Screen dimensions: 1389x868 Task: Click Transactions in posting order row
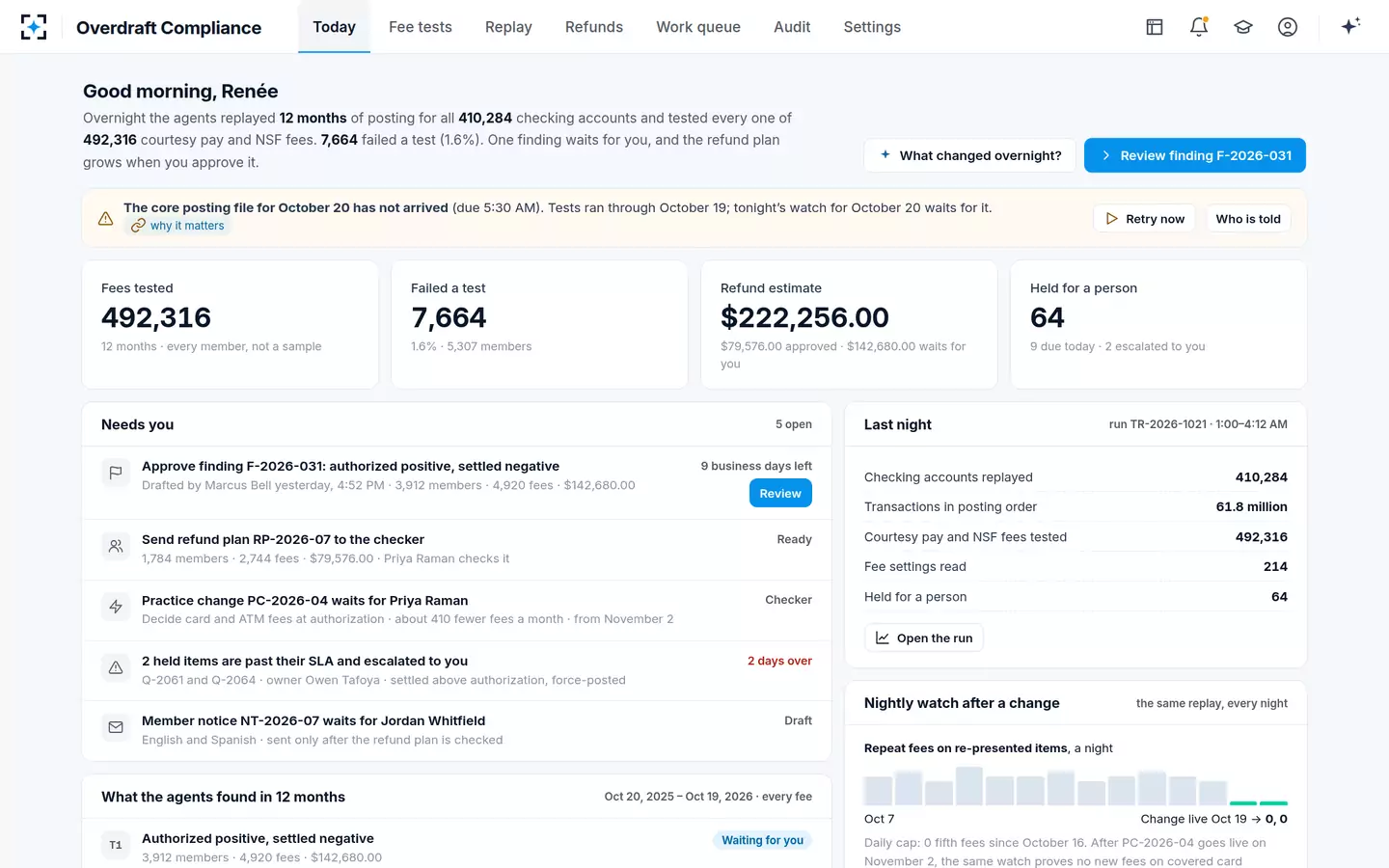tap(1076, 506)
